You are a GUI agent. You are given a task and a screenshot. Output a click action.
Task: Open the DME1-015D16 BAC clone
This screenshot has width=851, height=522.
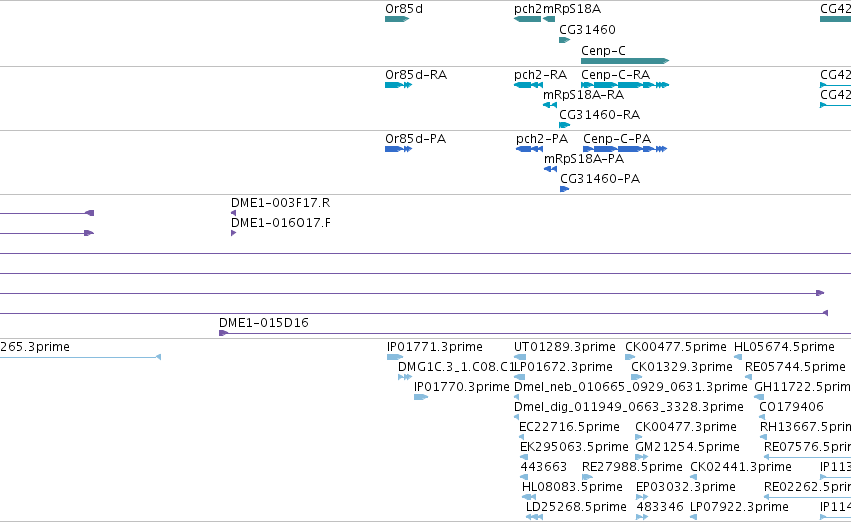[535, 333]
